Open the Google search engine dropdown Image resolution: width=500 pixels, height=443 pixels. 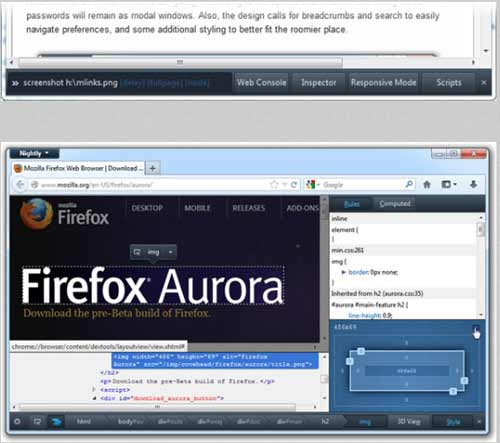point(313,185)
